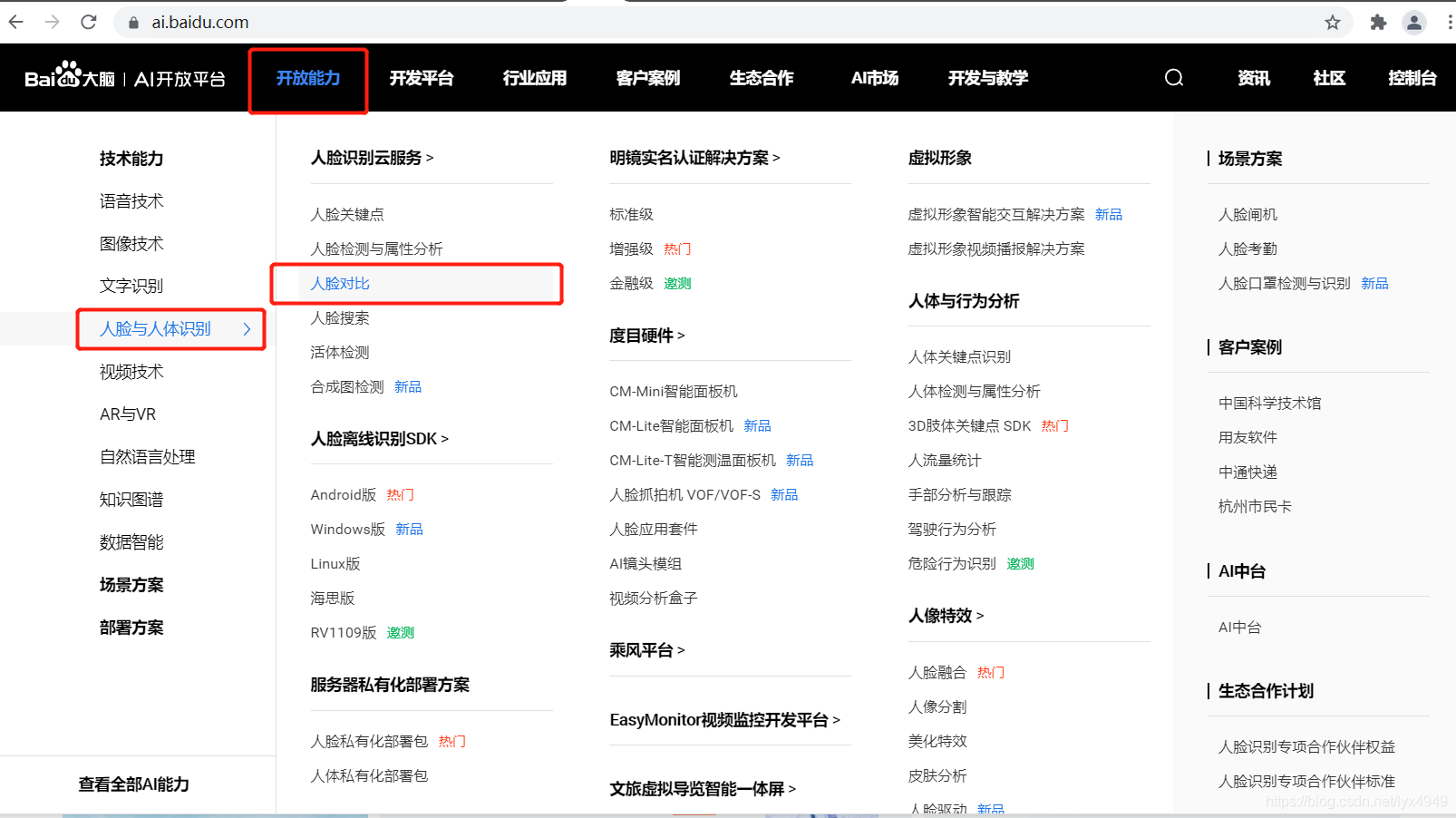The height and width of the screenshot is (818, 1456).
Task: Expand EasyMonitor视频监控开发平台 heading
Action: coord(724,720)
